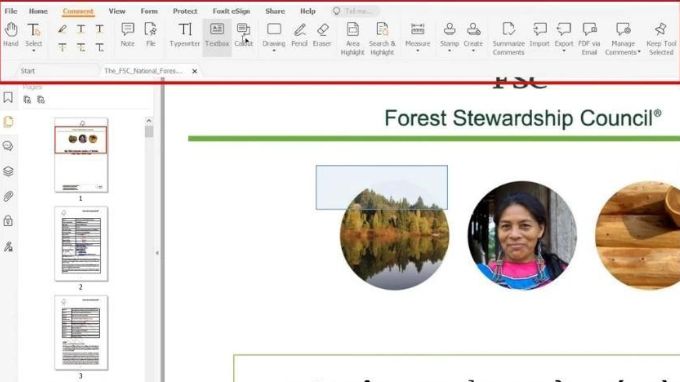Viewport: 680px width, 382px height.
Task: Close The_FSC_National_Fores document tab
Action: [x=195, y=71]
